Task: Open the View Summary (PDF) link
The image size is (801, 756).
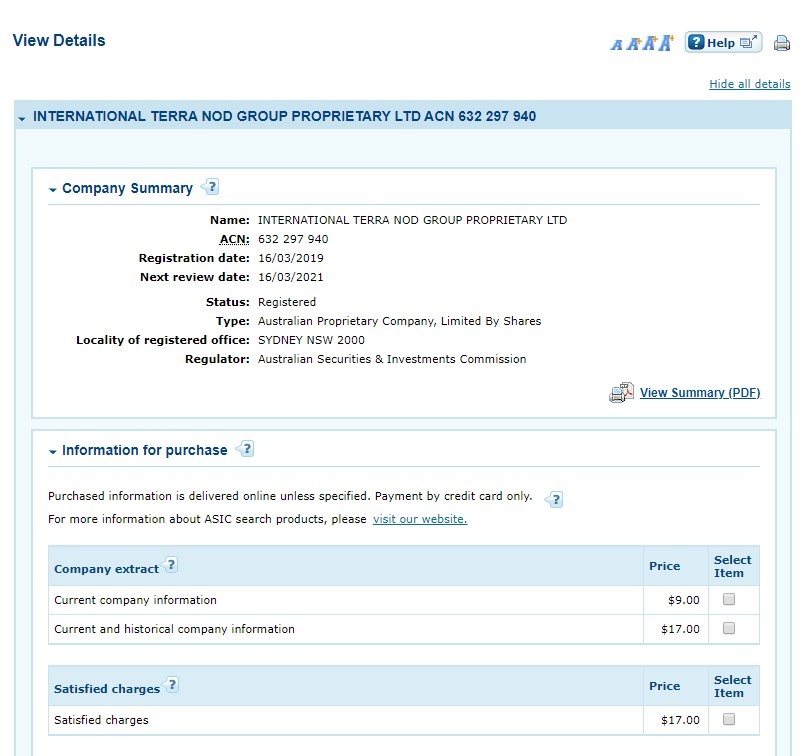Action: (x=700, y=393)
